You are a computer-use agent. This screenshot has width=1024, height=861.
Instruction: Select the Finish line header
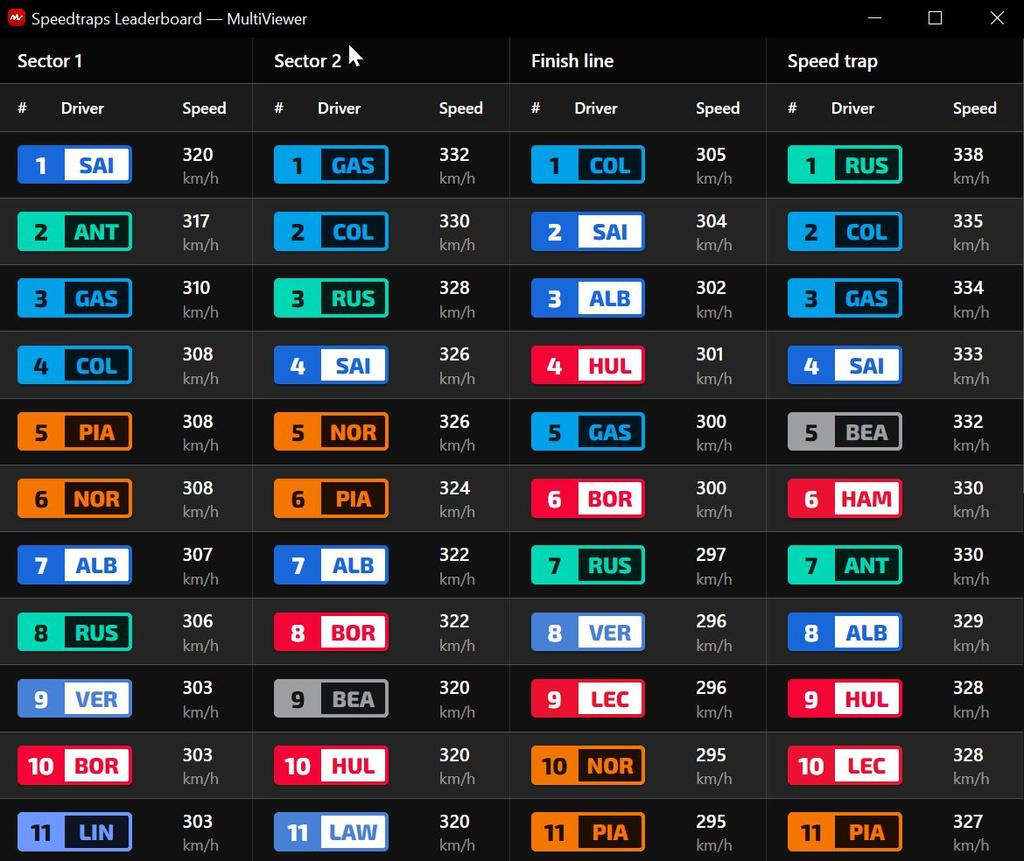572,61
